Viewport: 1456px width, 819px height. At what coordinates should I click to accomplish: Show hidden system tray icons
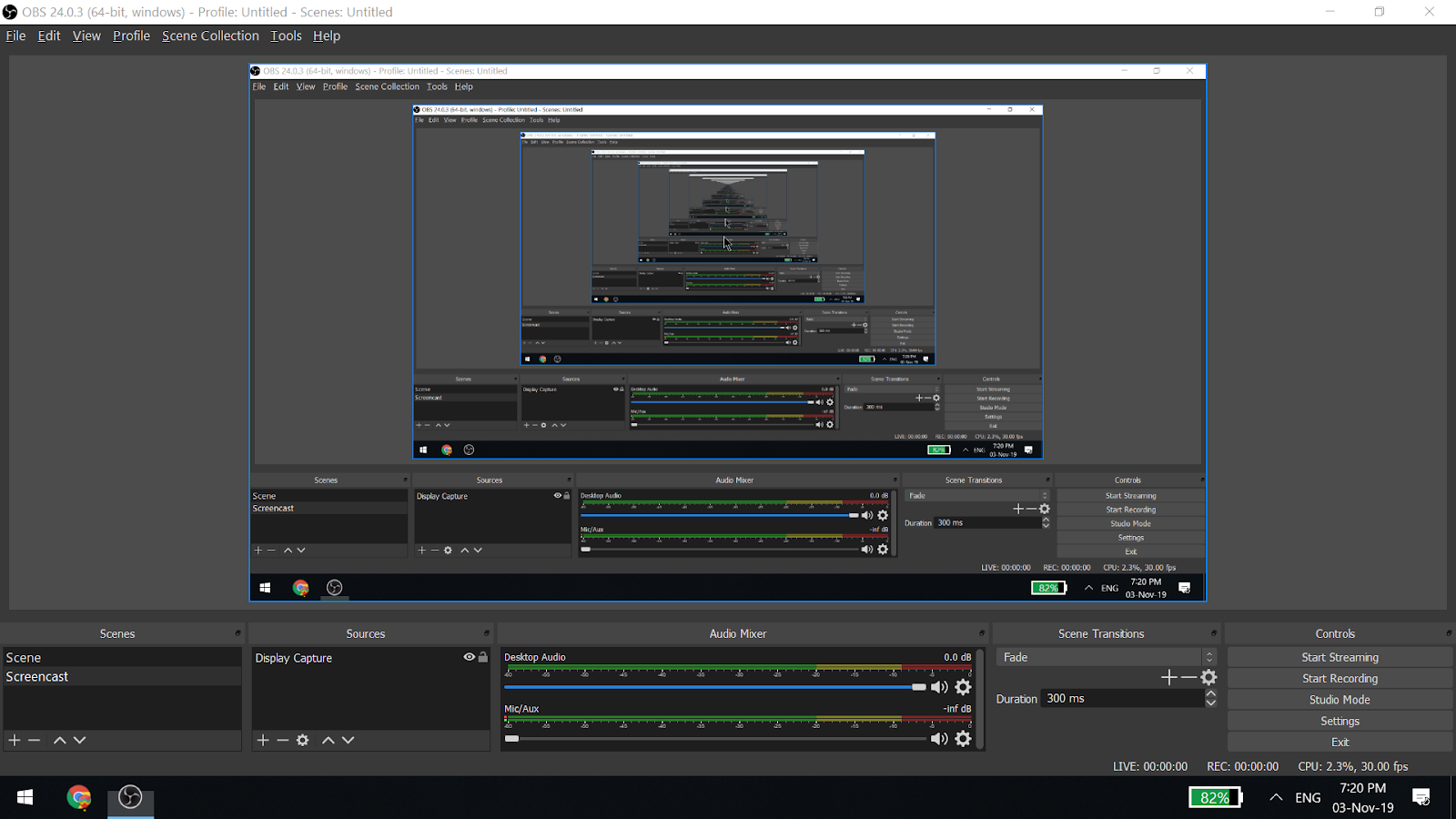click(x=1276, y=797)
